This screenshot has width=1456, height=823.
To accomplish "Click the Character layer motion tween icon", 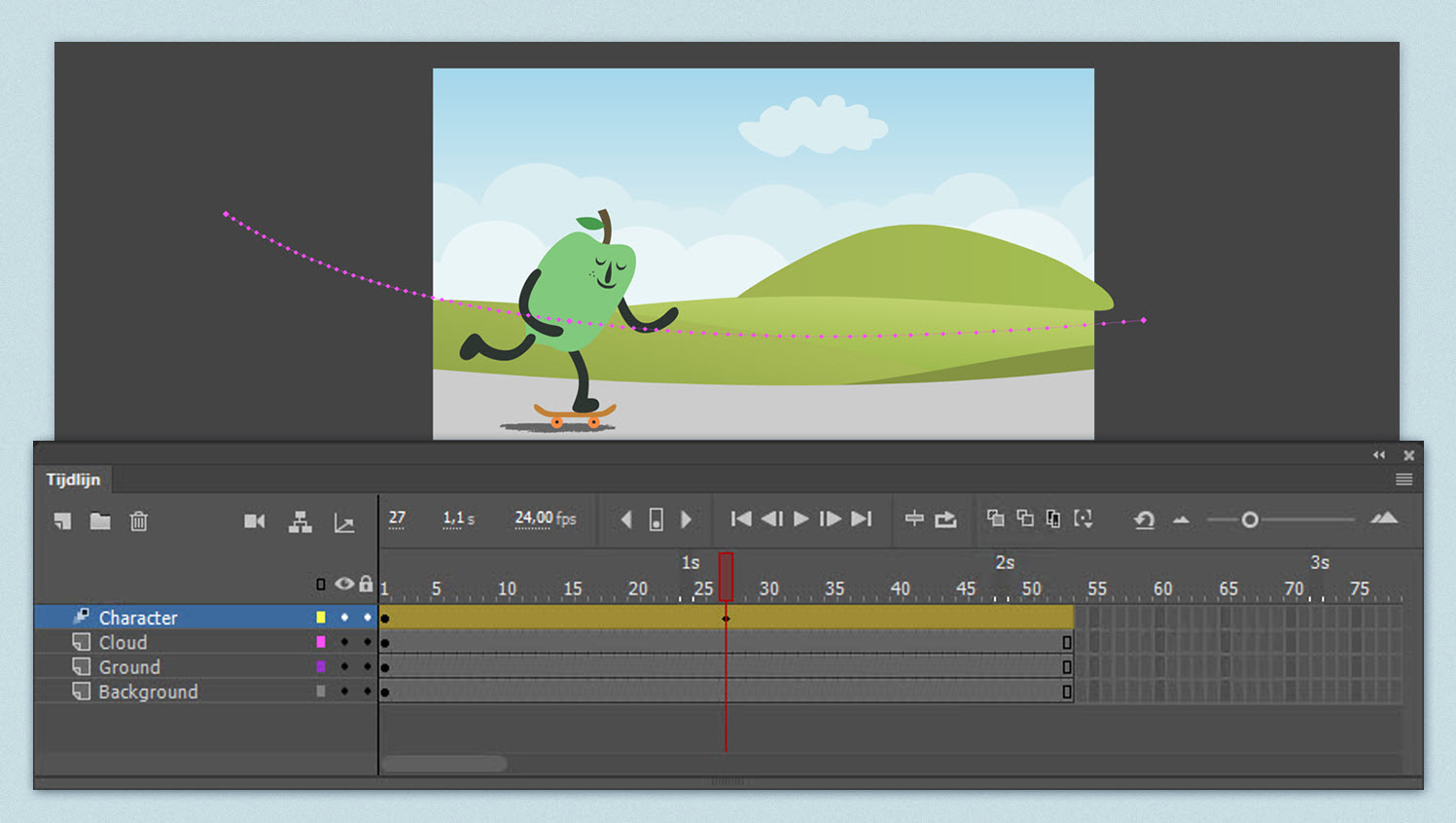I will point(82,616).
